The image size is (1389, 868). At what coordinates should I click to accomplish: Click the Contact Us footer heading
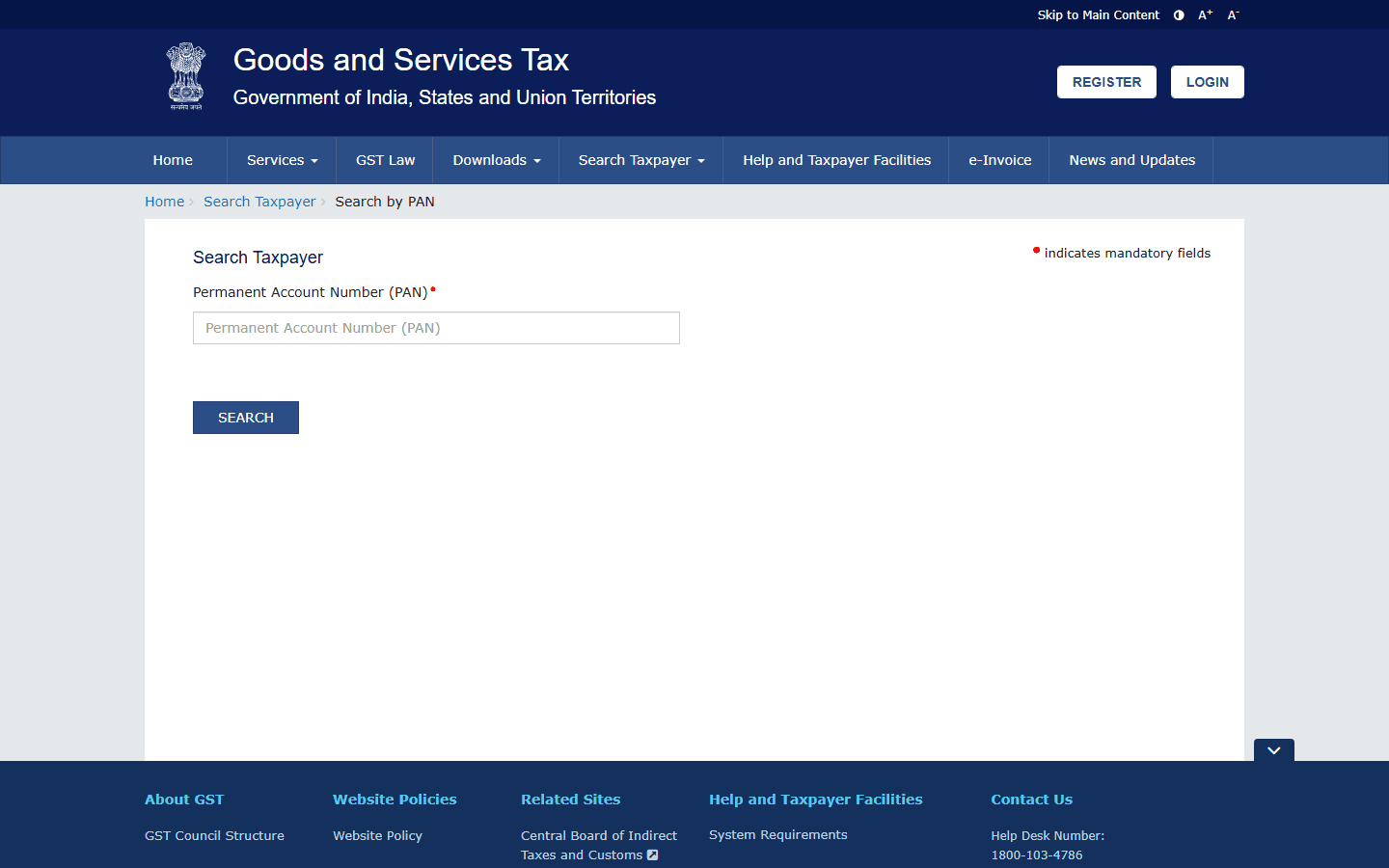(1031, 800)
